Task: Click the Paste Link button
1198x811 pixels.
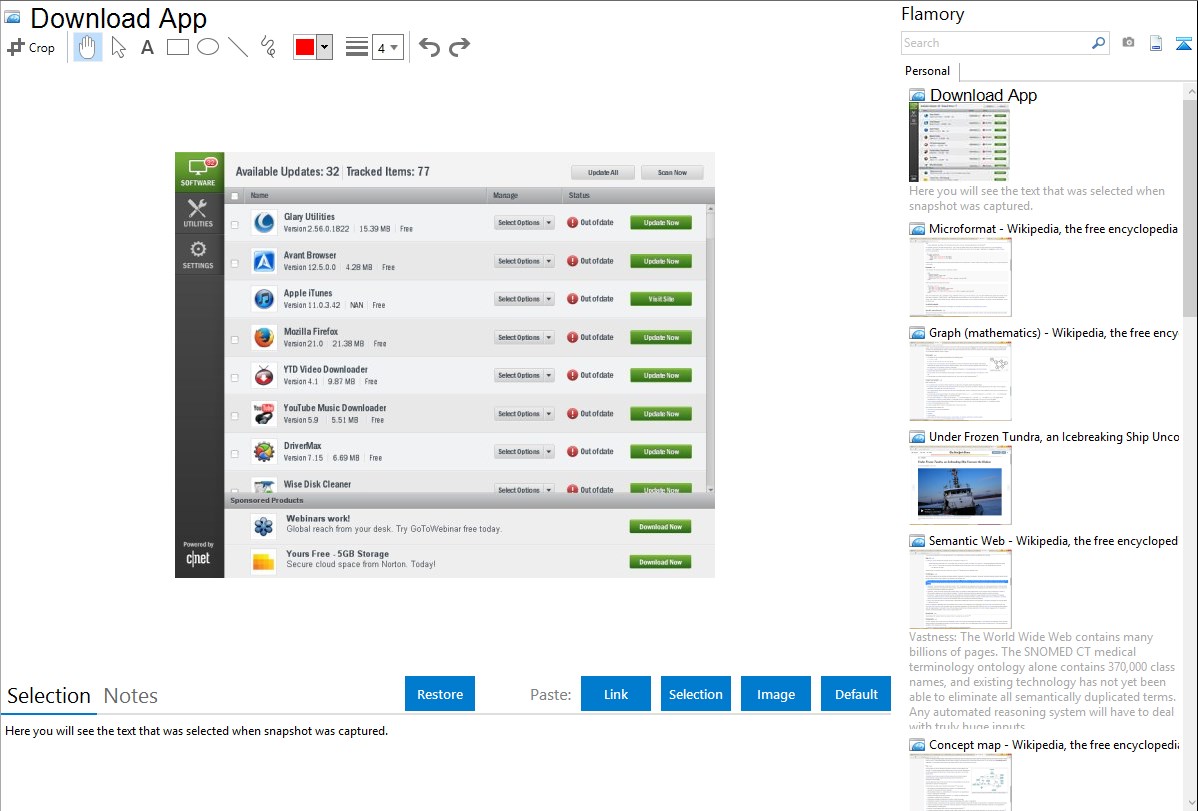Action: [616, 694]
